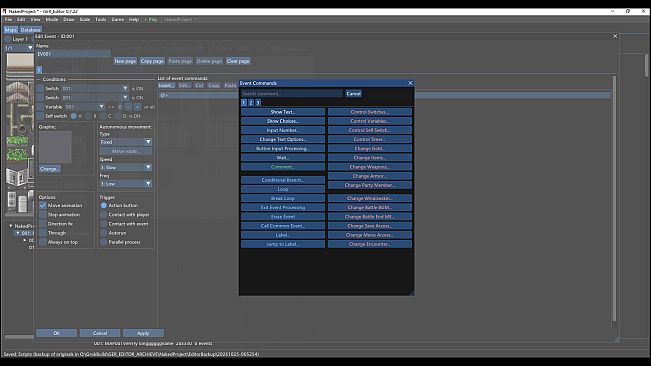
Task: Click the Wait... command button
Action: pyautogui.click(x=283, y=158)
